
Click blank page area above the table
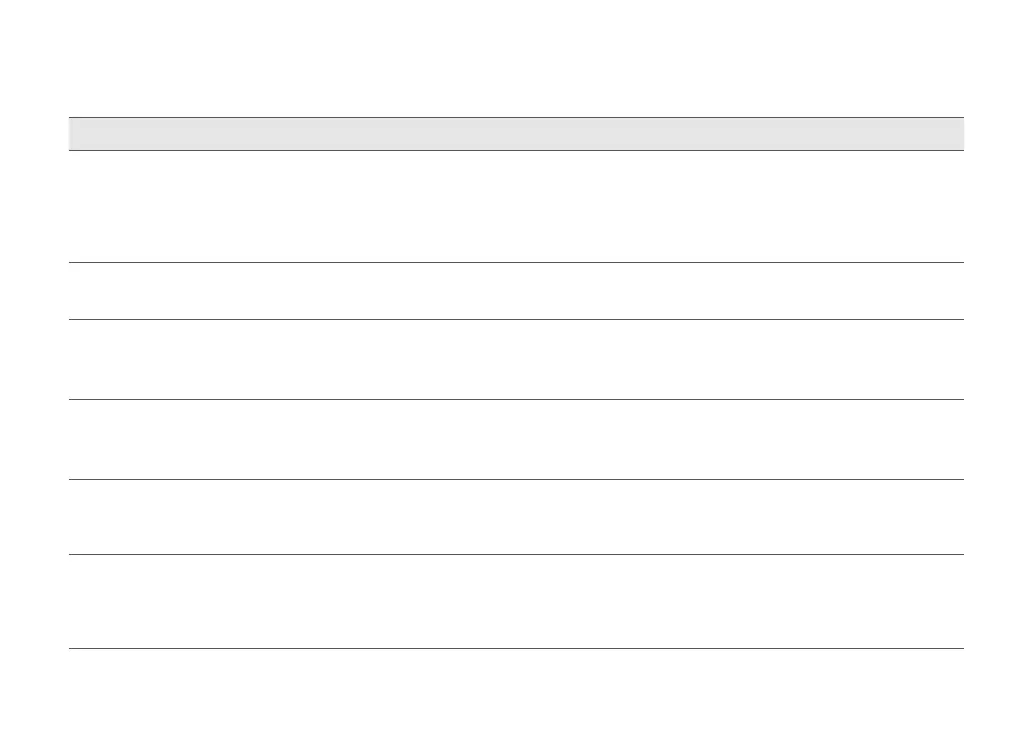click(516, 58)
